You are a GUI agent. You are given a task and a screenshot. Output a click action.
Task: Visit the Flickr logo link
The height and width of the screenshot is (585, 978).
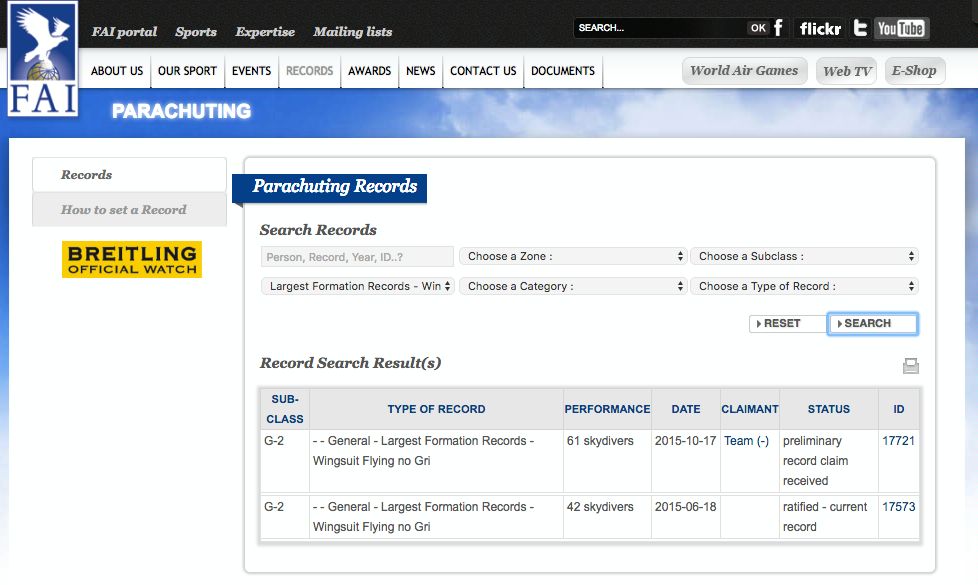point(820,29)
